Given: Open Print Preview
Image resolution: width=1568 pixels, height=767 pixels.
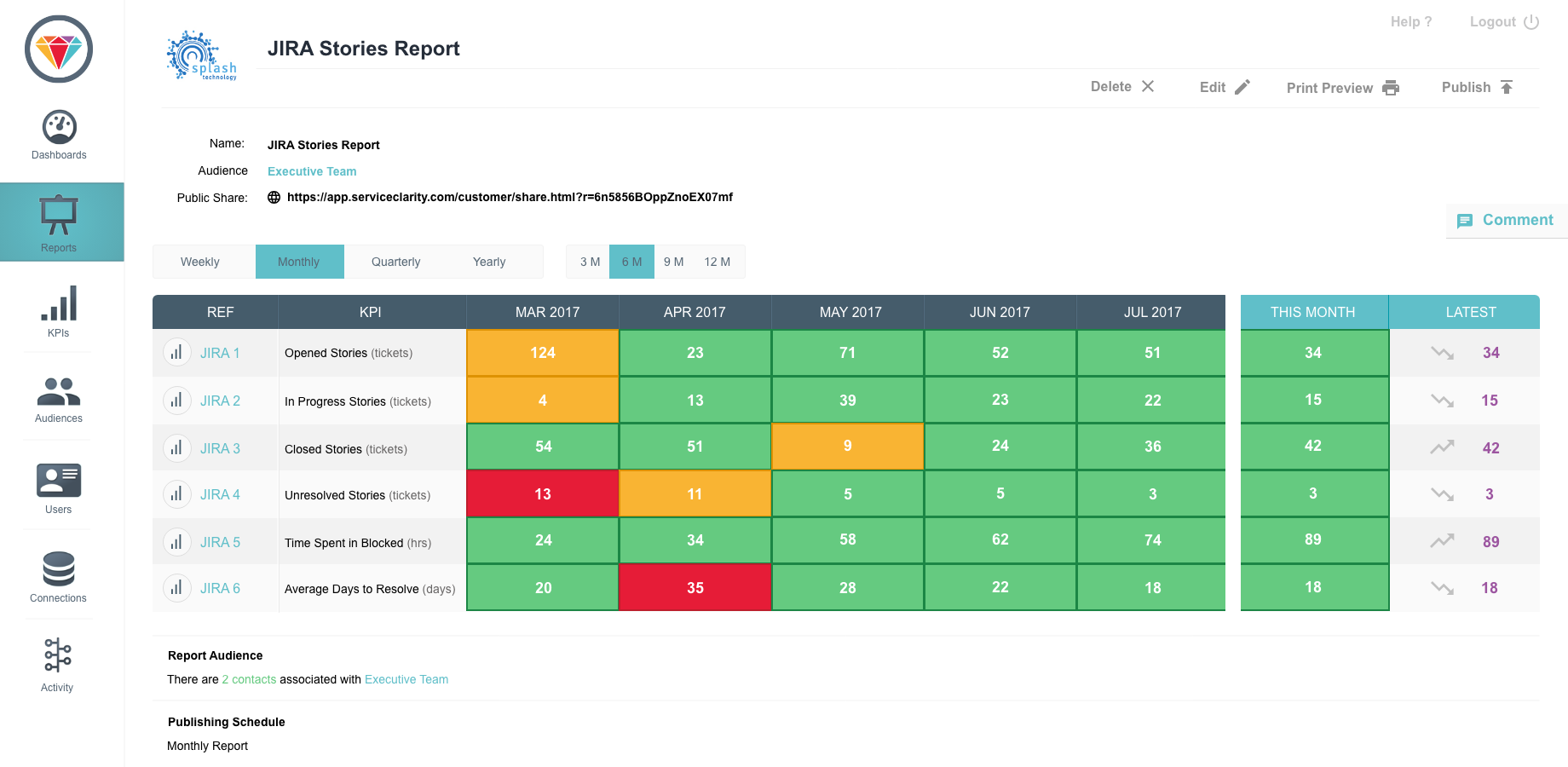Looking at the screenshot, I should click(x=1343, y=88).
